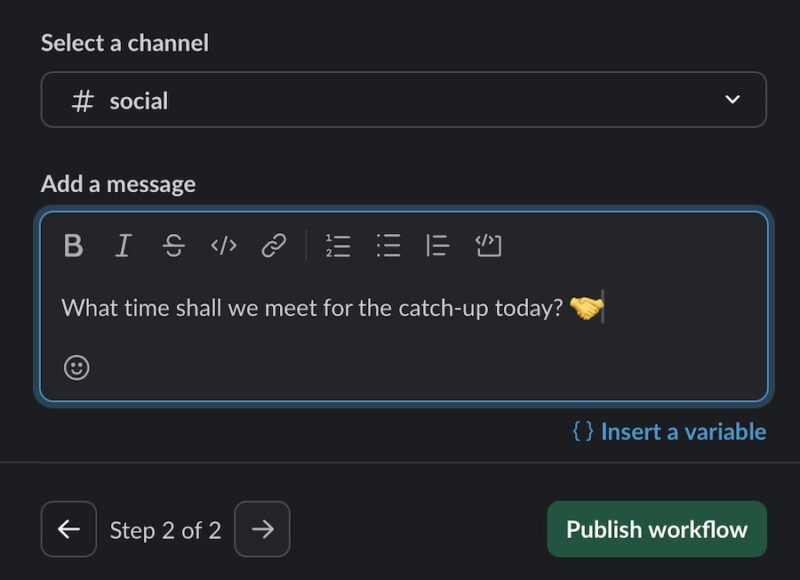
Task: Click the curly braces variable icon
Action: click(x=583, y=431)
